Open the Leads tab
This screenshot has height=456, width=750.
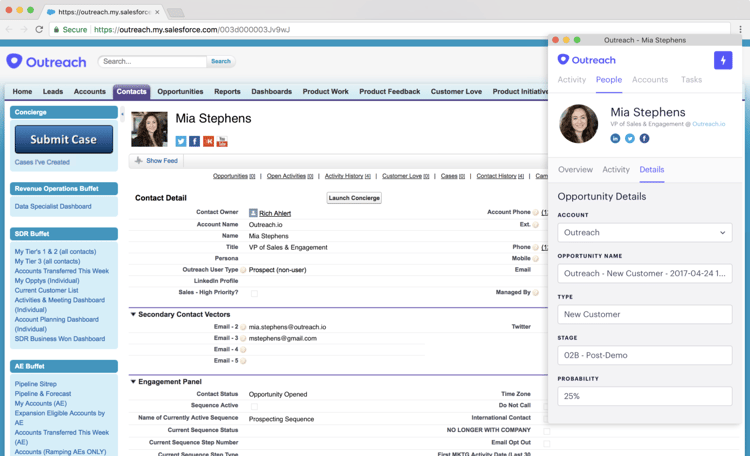tap(53, 91)
